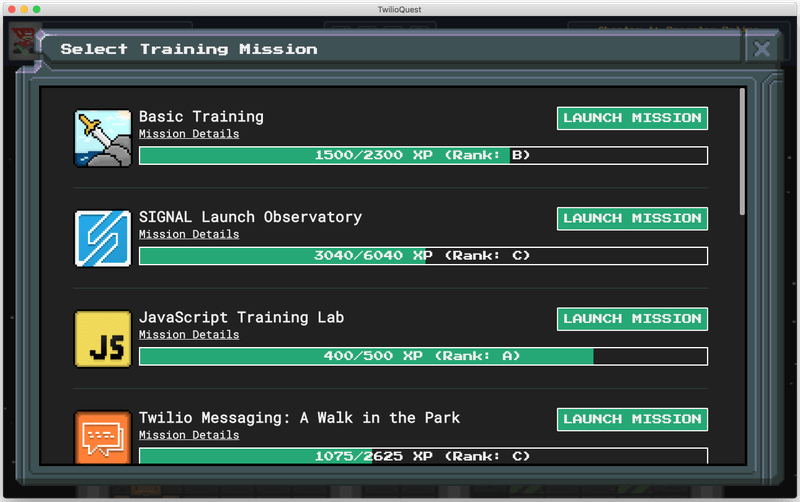800x502 pixels.
Task: Click the Basic Training sword icon
Action: click(103, 138)
